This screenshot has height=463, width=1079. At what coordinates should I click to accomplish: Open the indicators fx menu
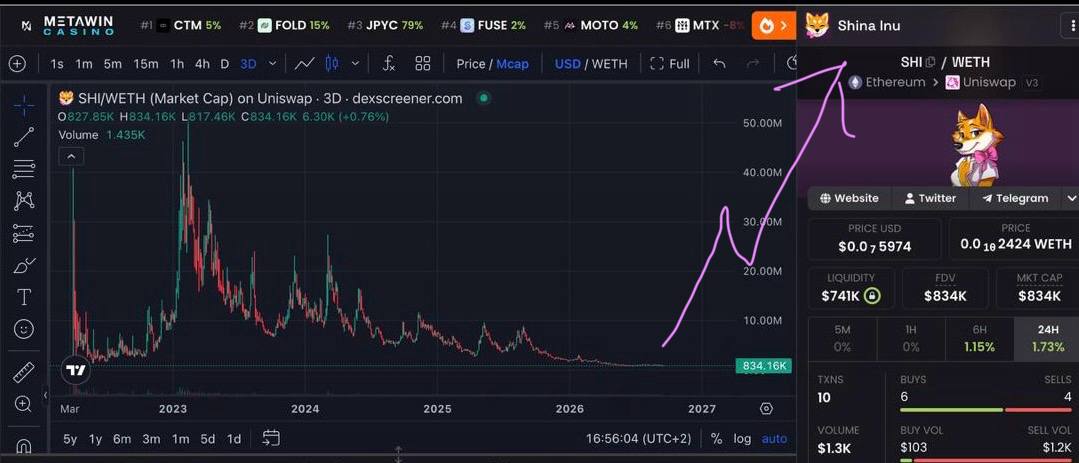389,64
